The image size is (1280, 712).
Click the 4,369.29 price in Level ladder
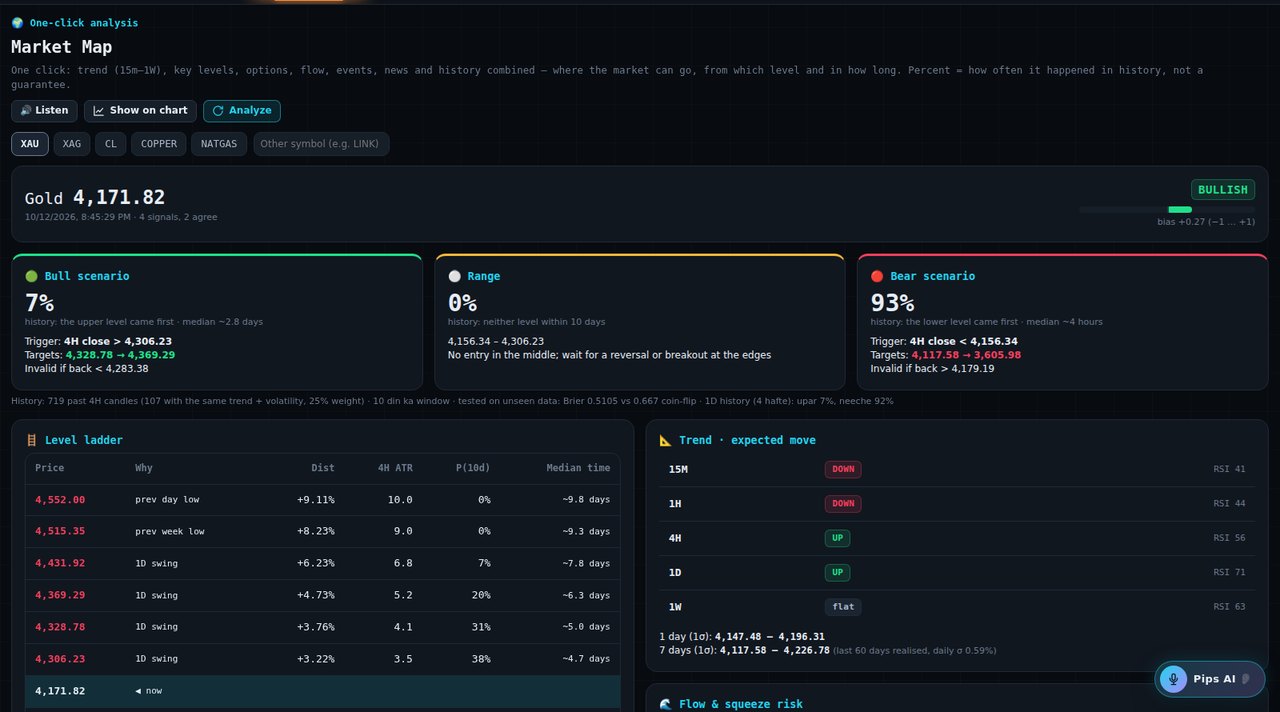click(x=60, y=596)
